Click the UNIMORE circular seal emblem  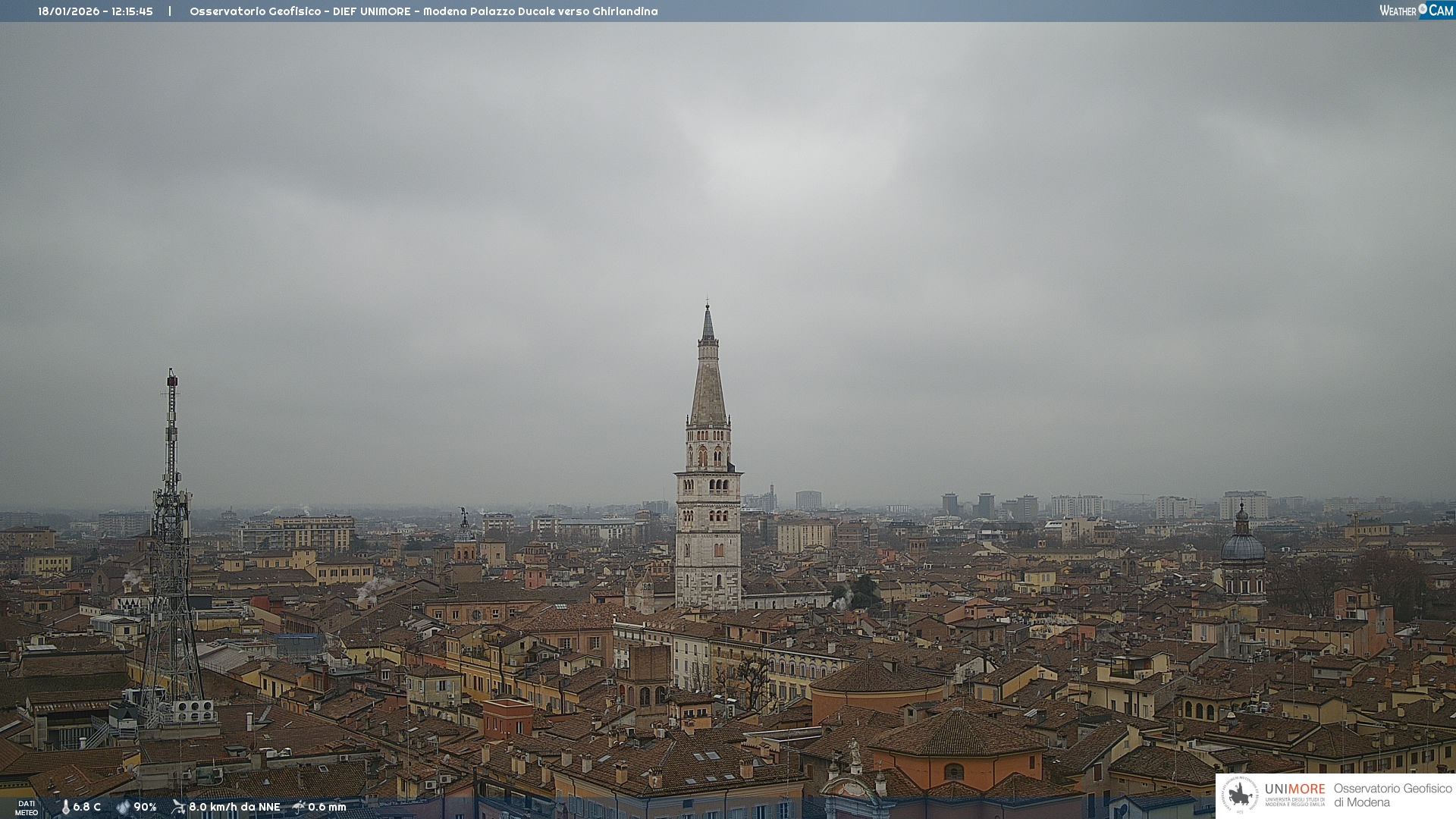[x=1240, y=795]
